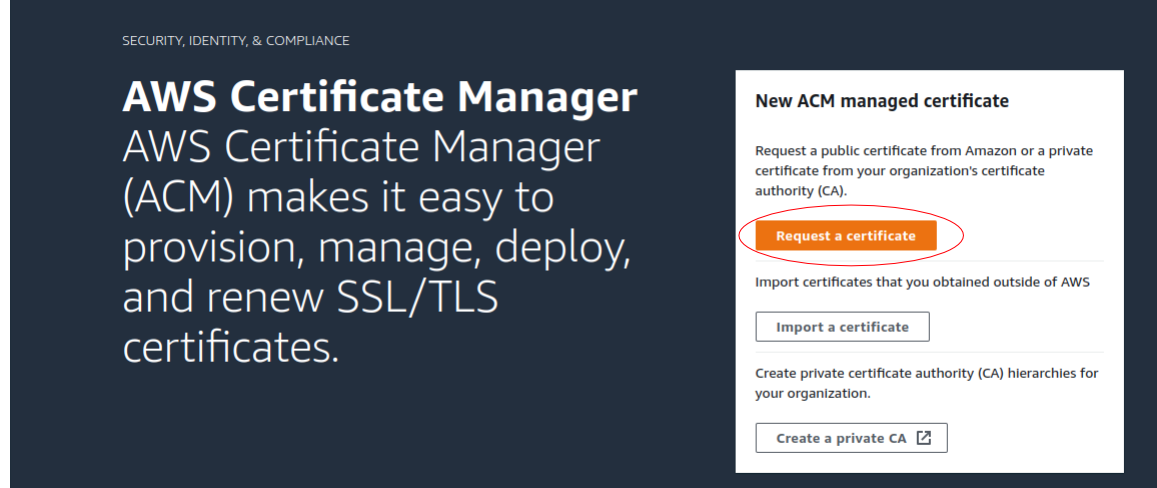The width and height of the screenshot is (1157, 488).
Task: Click the Security, Identity, & Compliance label
Action: 236,41
